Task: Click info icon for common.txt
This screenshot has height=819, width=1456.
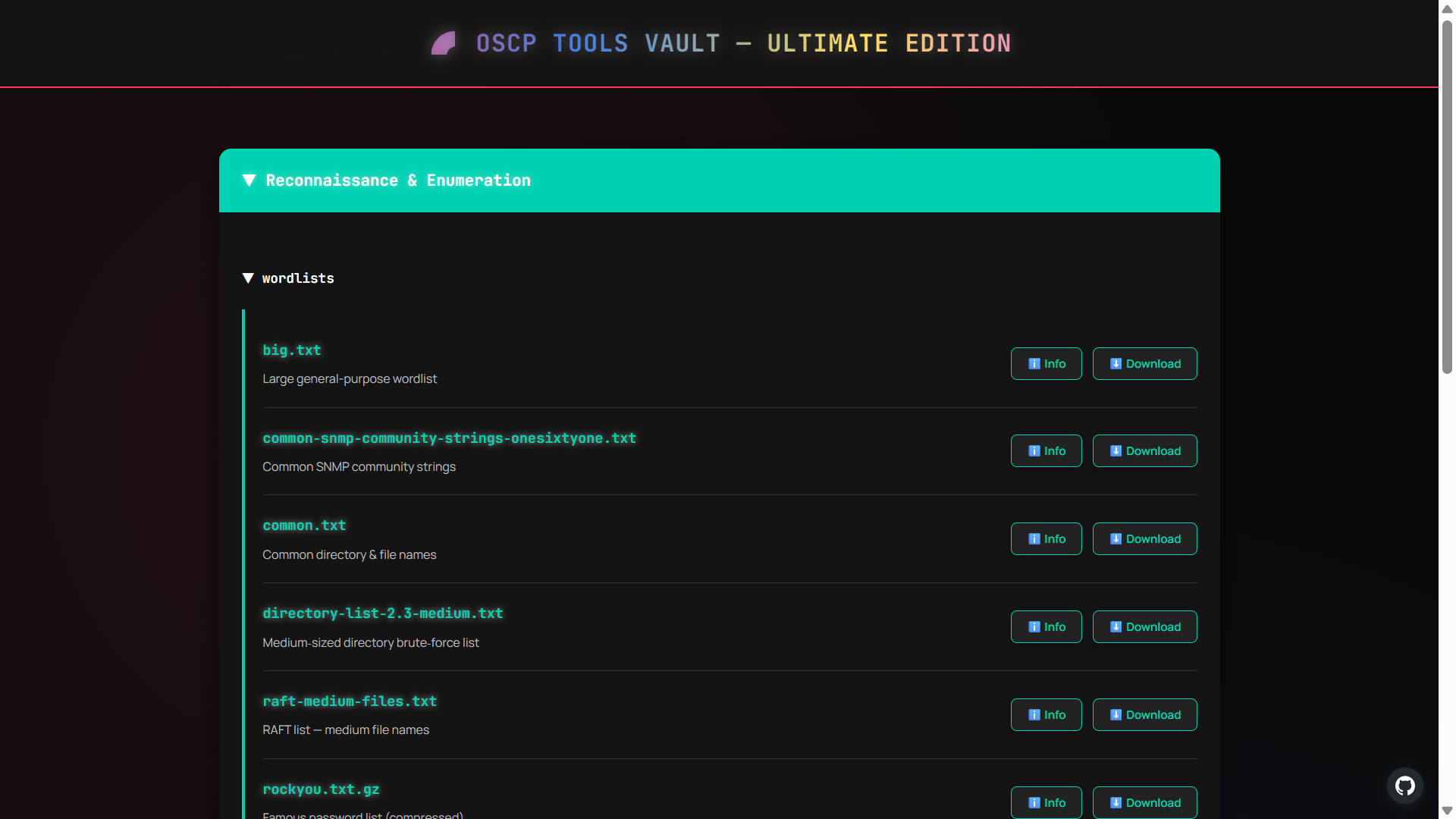Action: coord(1034,539)
